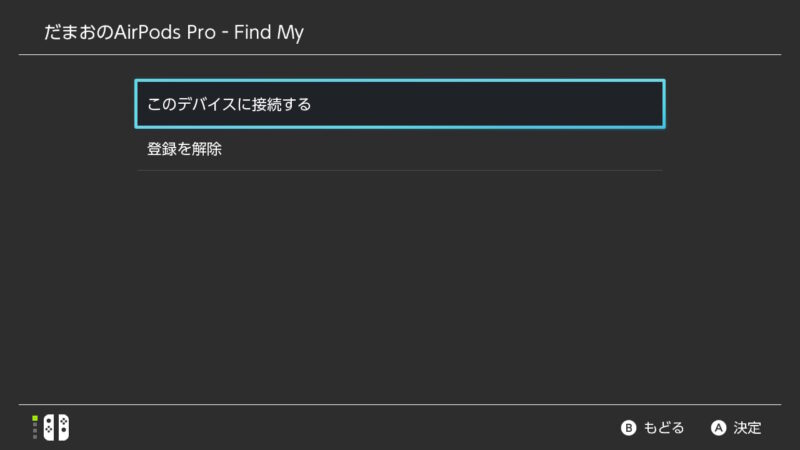Click the green player indicator light

[x=35, y=418]
